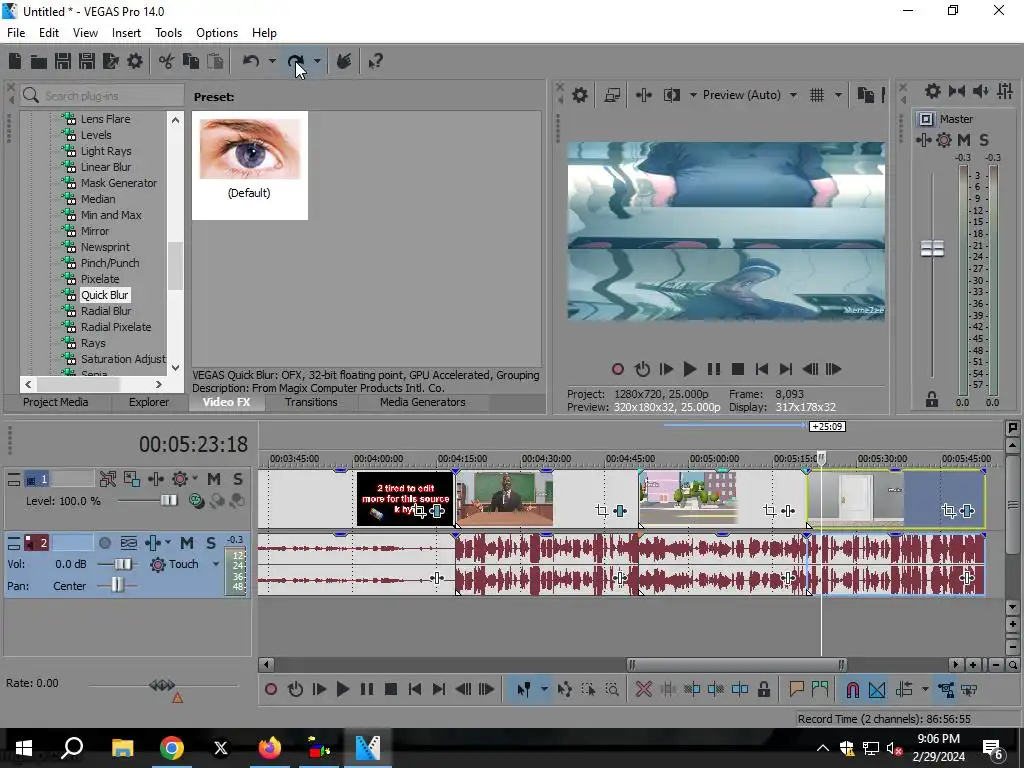Cut selection with scissors icon
Screen dimensions: 1024x768
(167, 61)
